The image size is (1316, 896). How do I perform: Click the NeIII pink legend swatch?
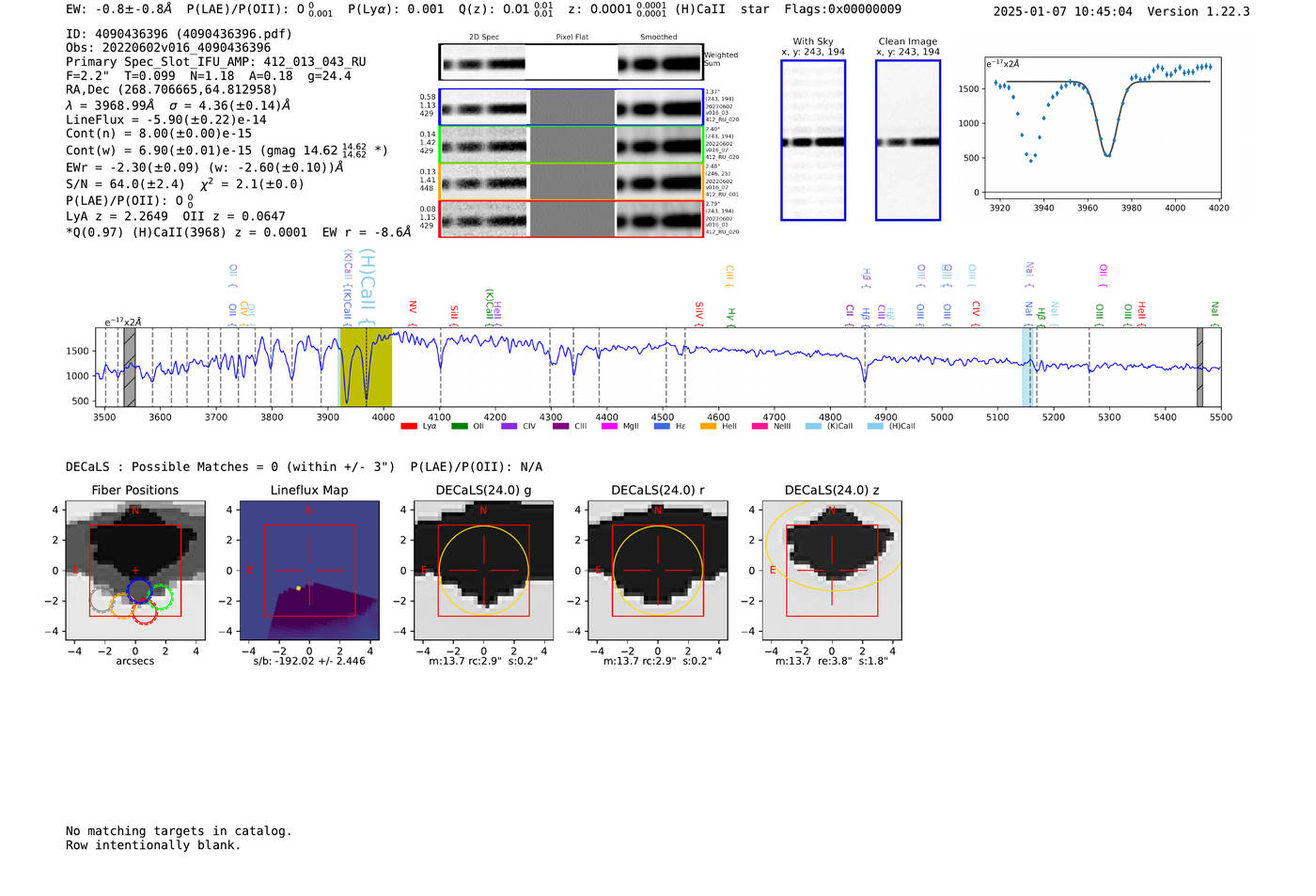pos(760,426)
